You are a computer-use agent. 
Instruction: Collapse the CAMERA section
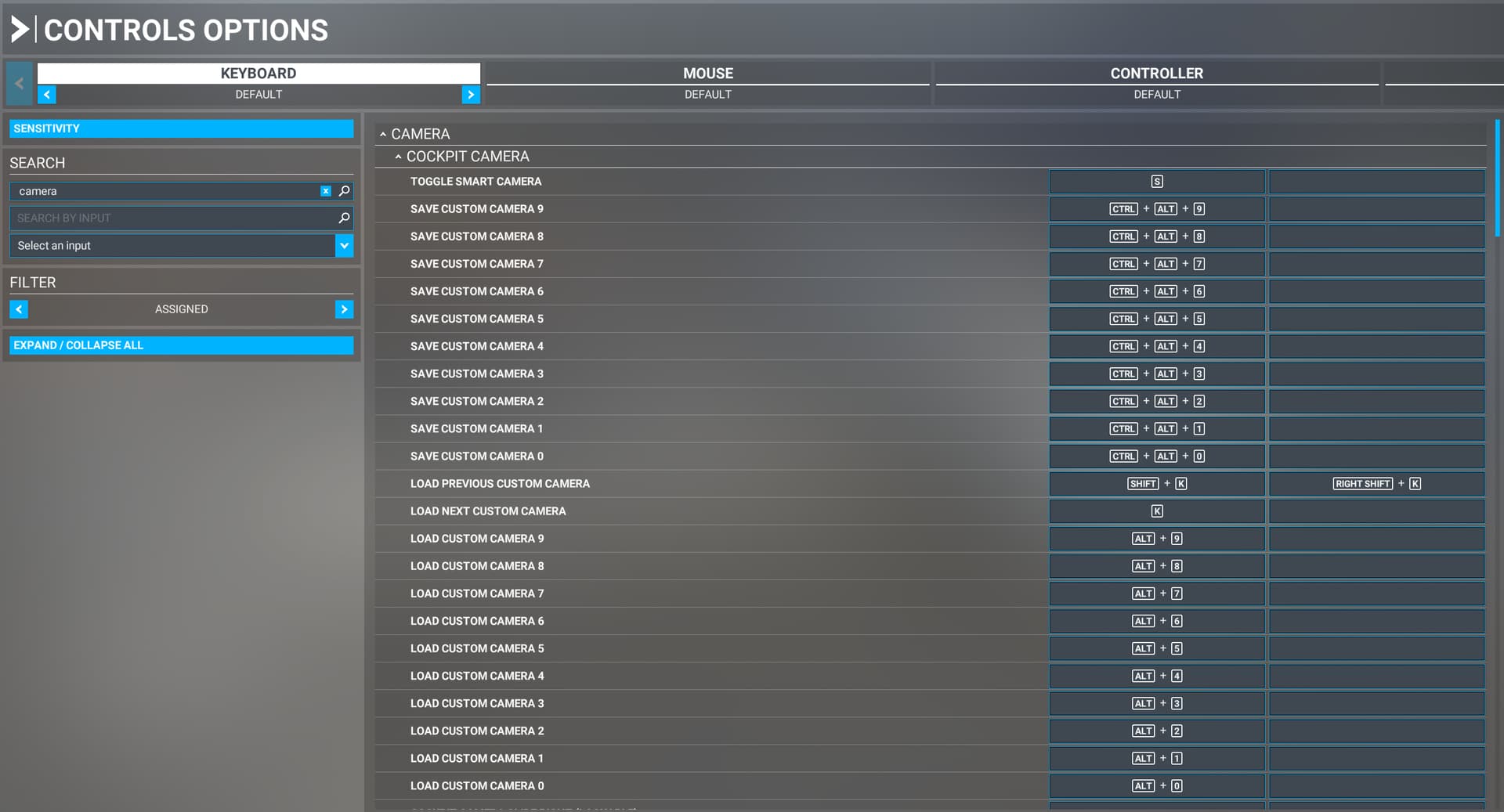pos(383,133)
